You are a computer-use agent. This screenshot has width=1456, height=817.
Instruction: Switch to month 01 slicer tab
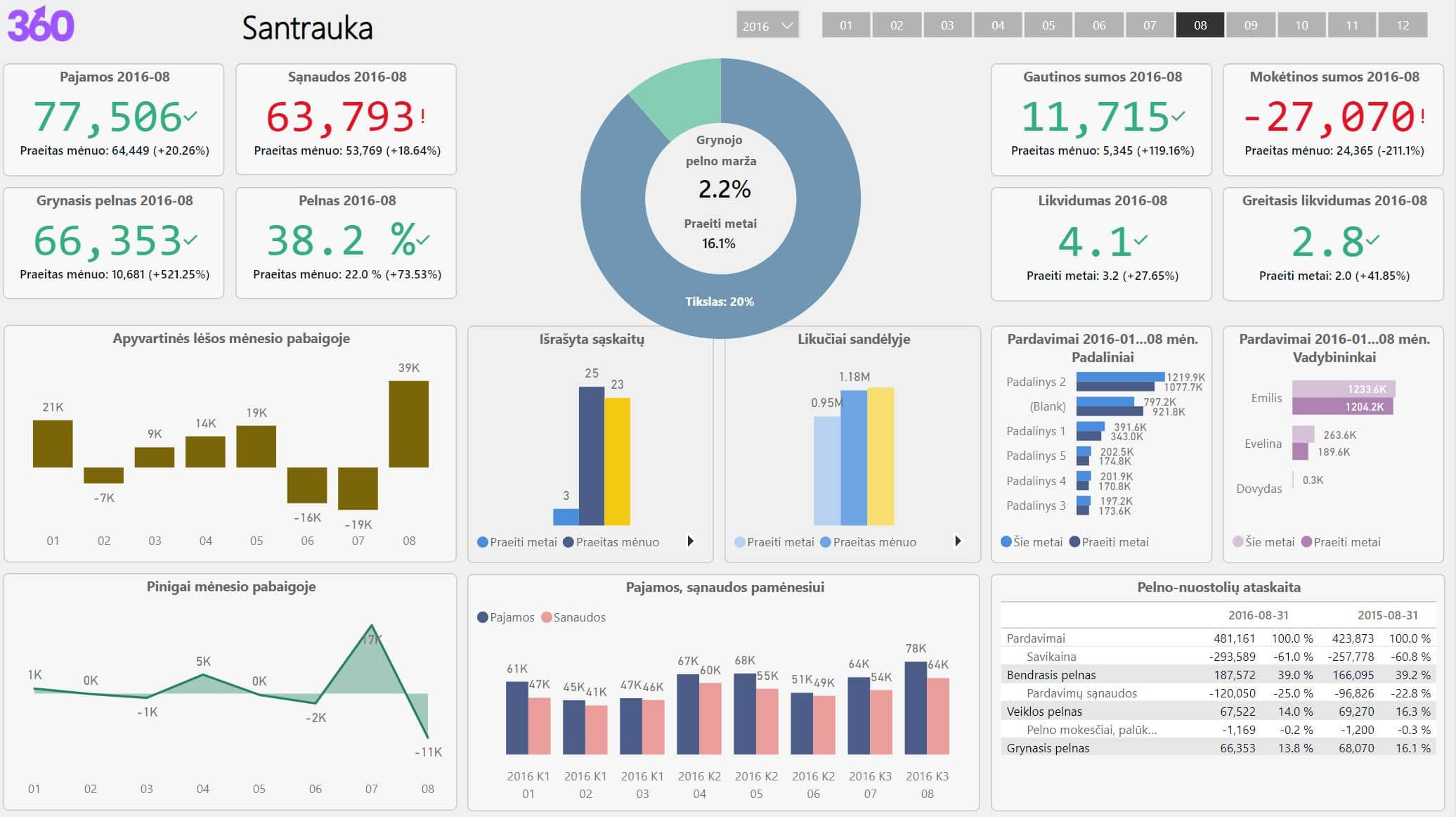pos(845,25)
